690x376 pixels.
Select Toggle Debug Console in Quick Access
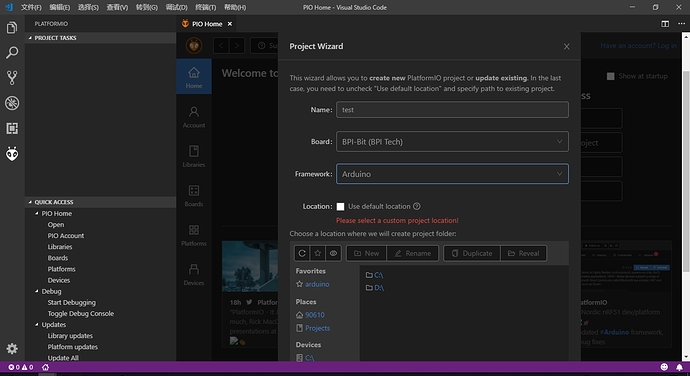coord(81,313)
